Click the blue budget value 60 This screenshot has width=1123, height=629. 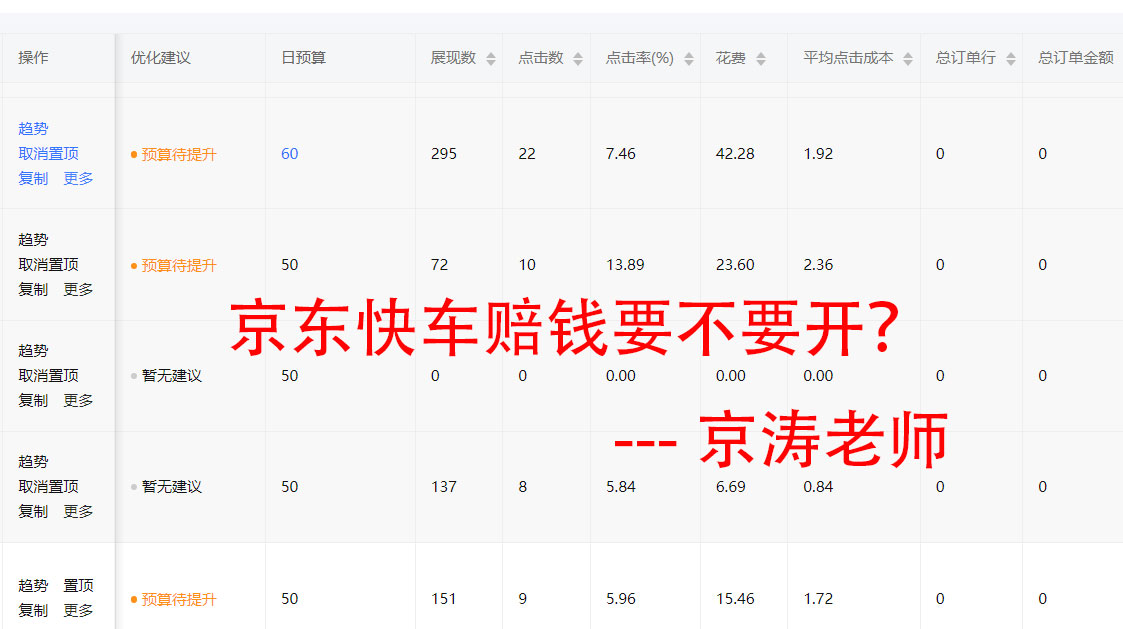coord(289,153)
